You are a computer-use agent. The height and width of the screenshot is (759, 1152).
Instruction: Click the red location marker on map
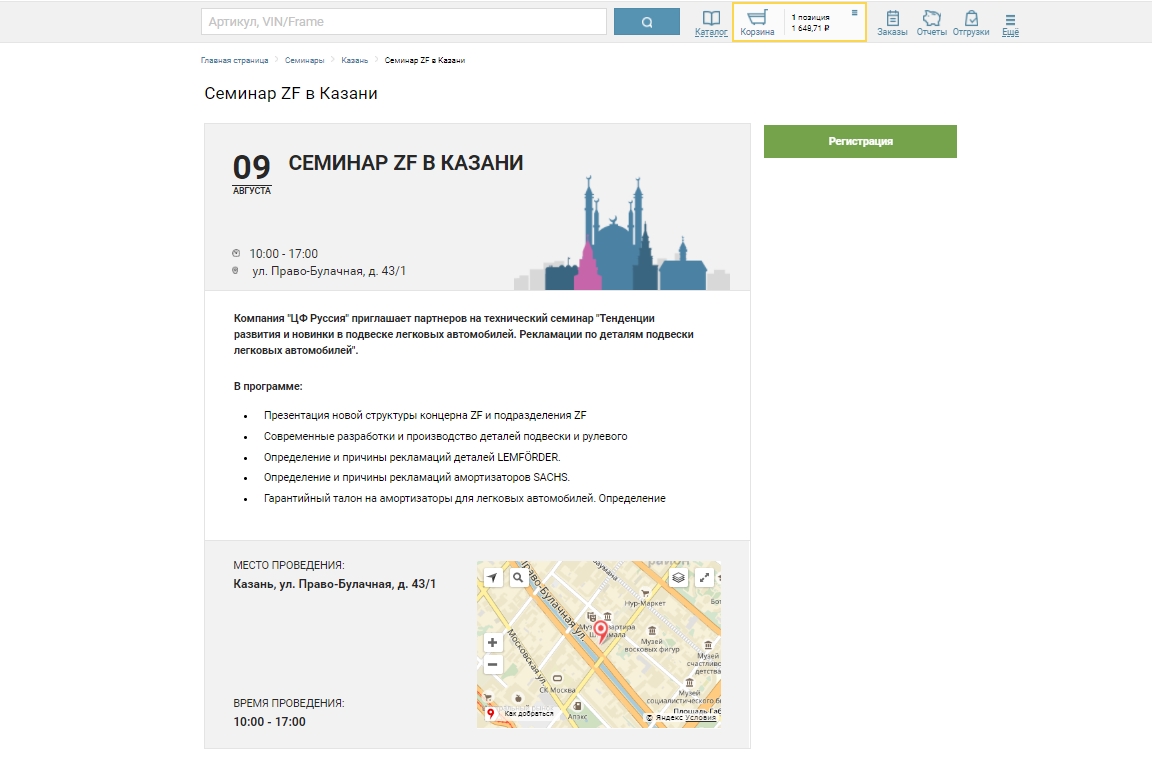(601, 631)
